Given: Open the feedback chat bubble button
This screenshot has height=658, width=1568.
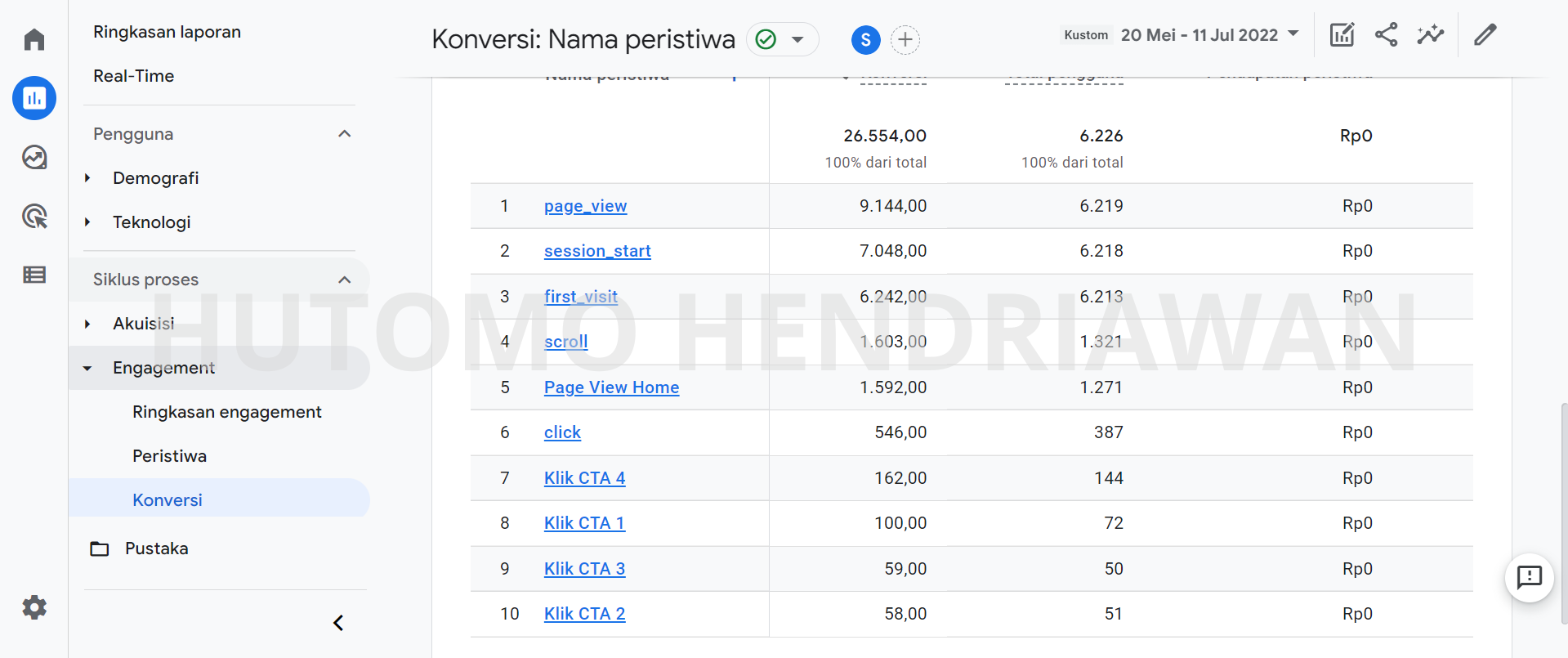Looking at the screenshot, I should [x=1529, y=578].
